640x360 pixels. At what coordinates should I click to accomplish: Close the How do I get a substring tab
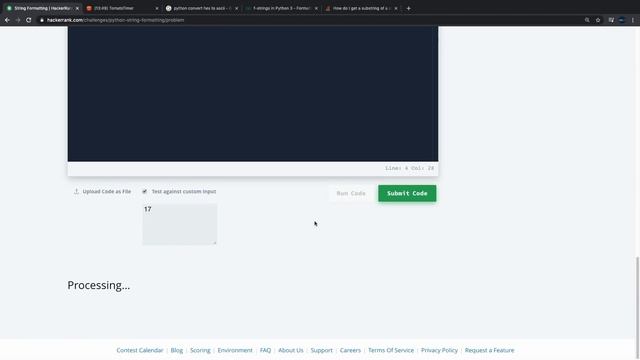396,8
